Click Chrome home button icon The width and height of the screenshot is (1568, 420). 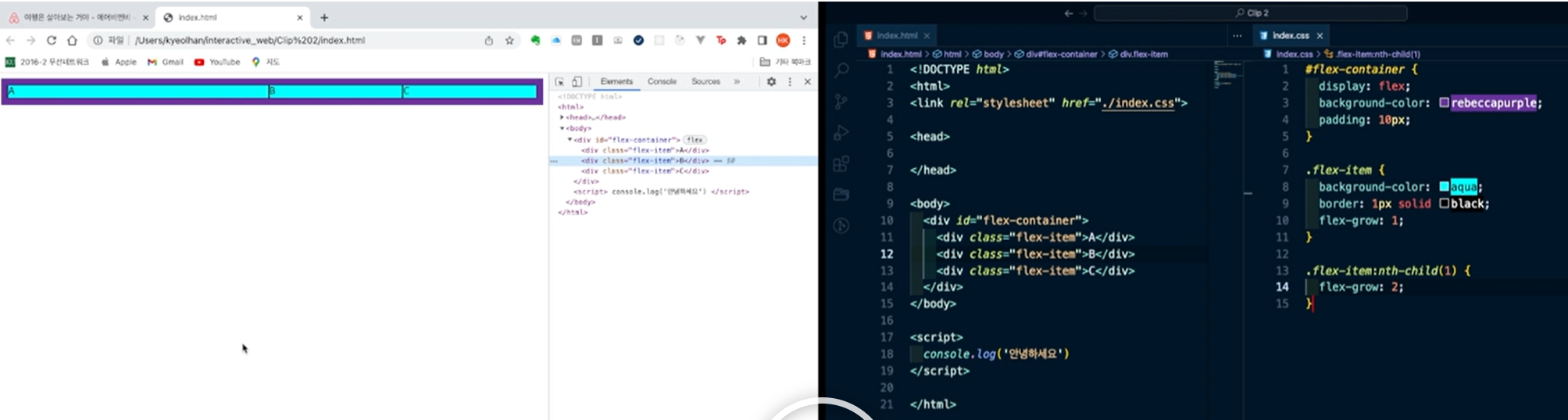[72, 41]
